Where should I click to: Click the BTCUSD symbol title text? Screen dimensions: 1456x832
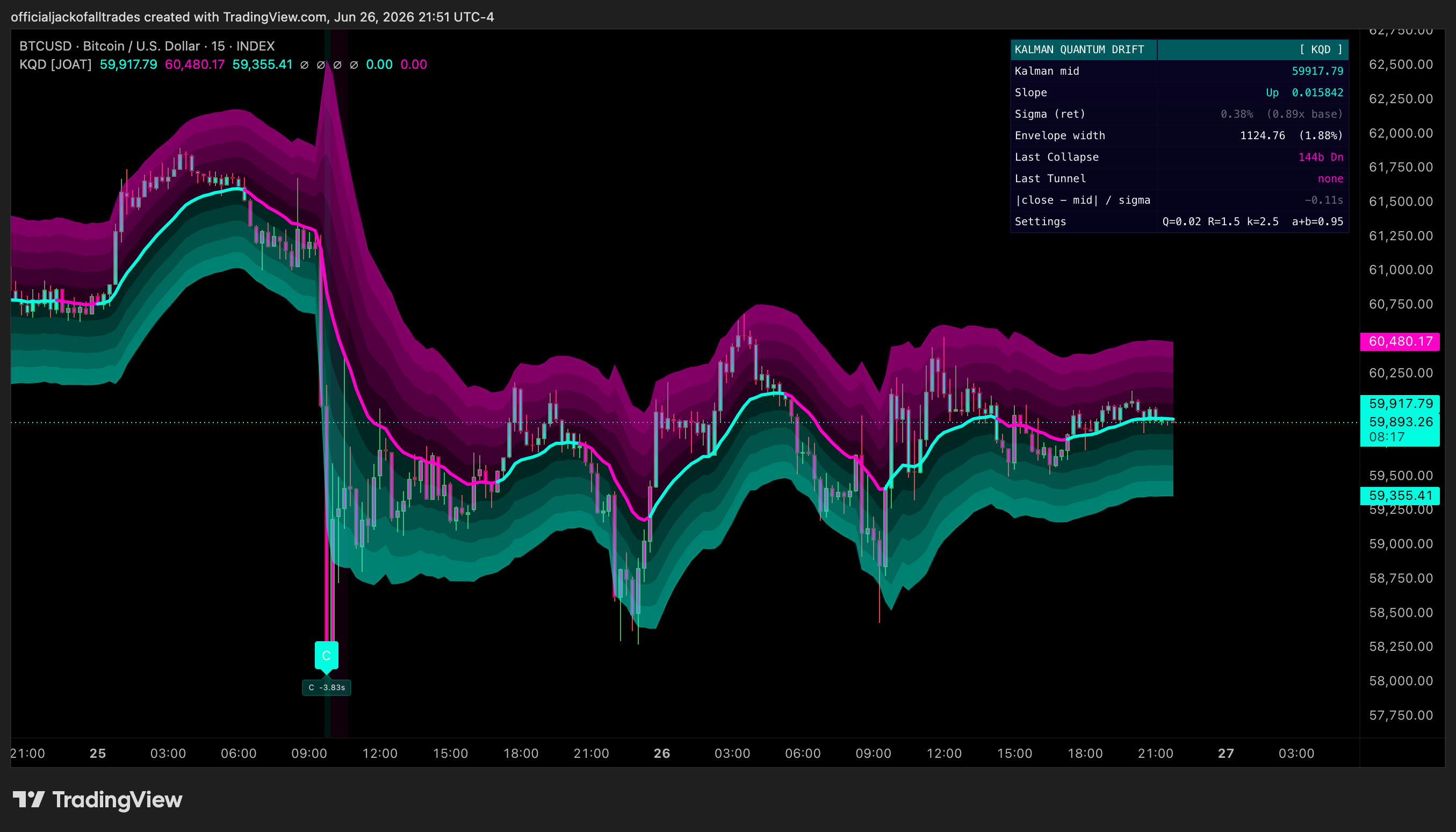tap(147, 46)
